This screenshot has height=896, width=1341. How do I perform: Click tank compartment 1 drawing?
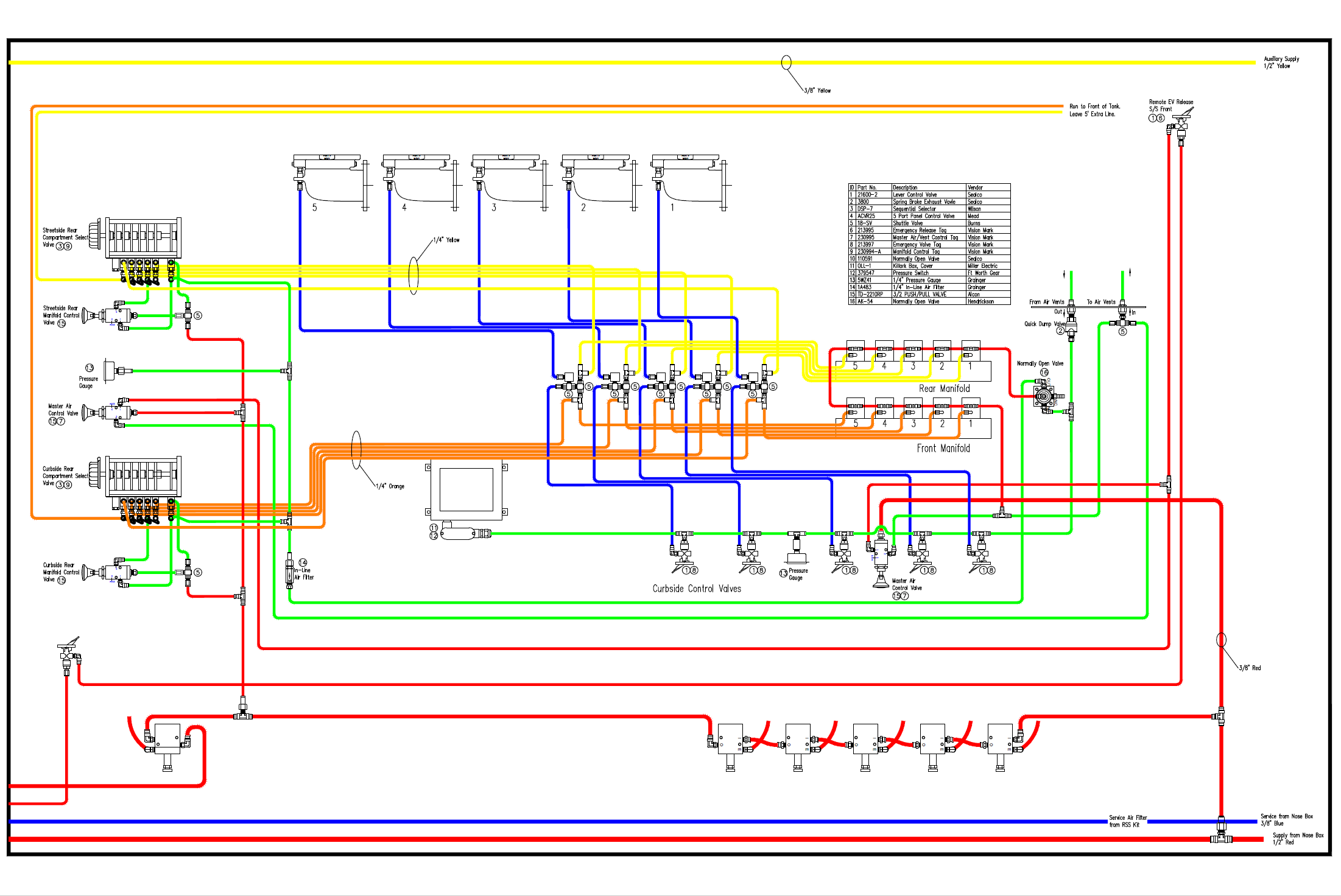click(690, 183)
